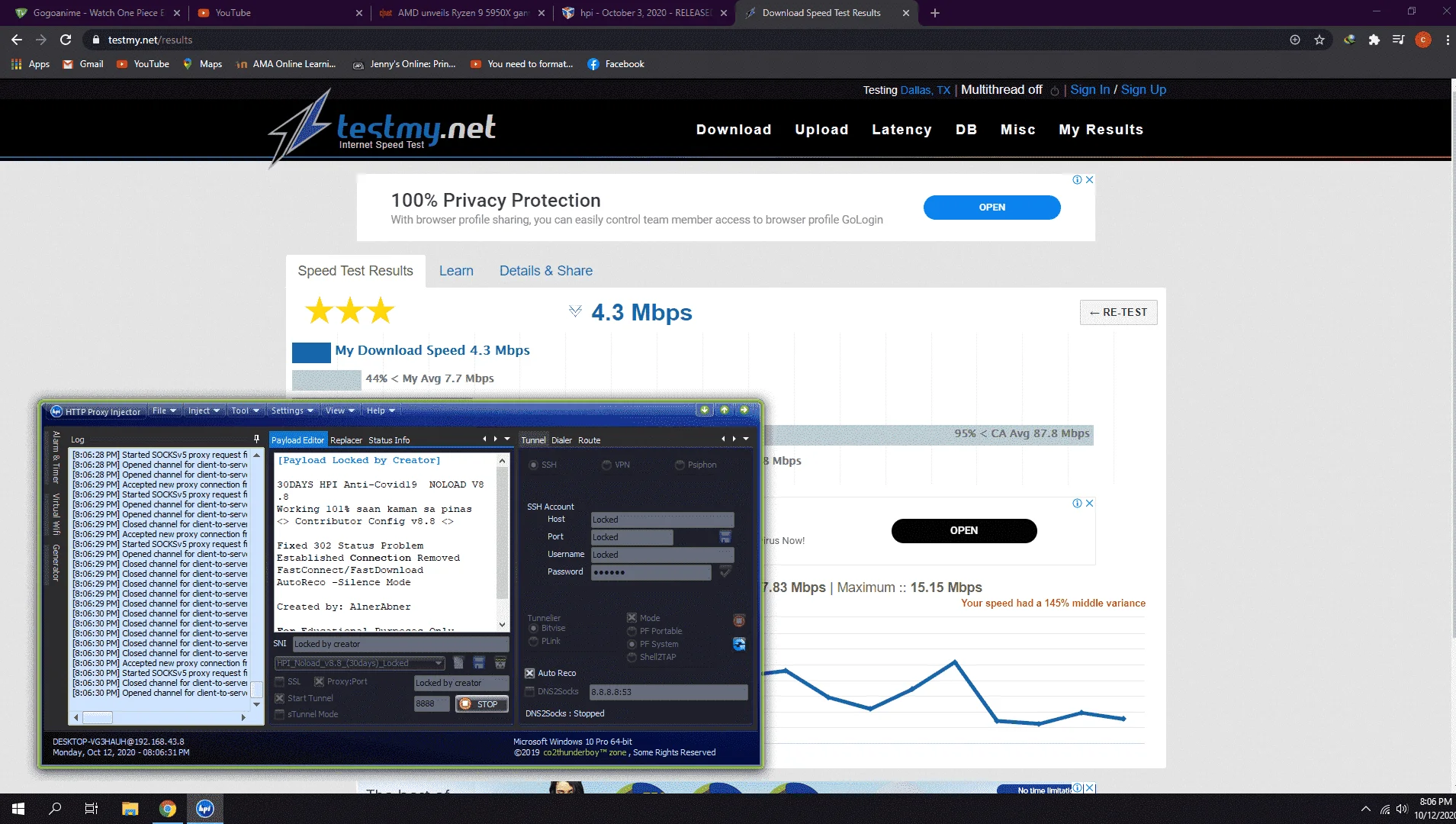1456x824 pixels.
Task: Select the PF Portable mode option
Action: [x=632, y=631]
